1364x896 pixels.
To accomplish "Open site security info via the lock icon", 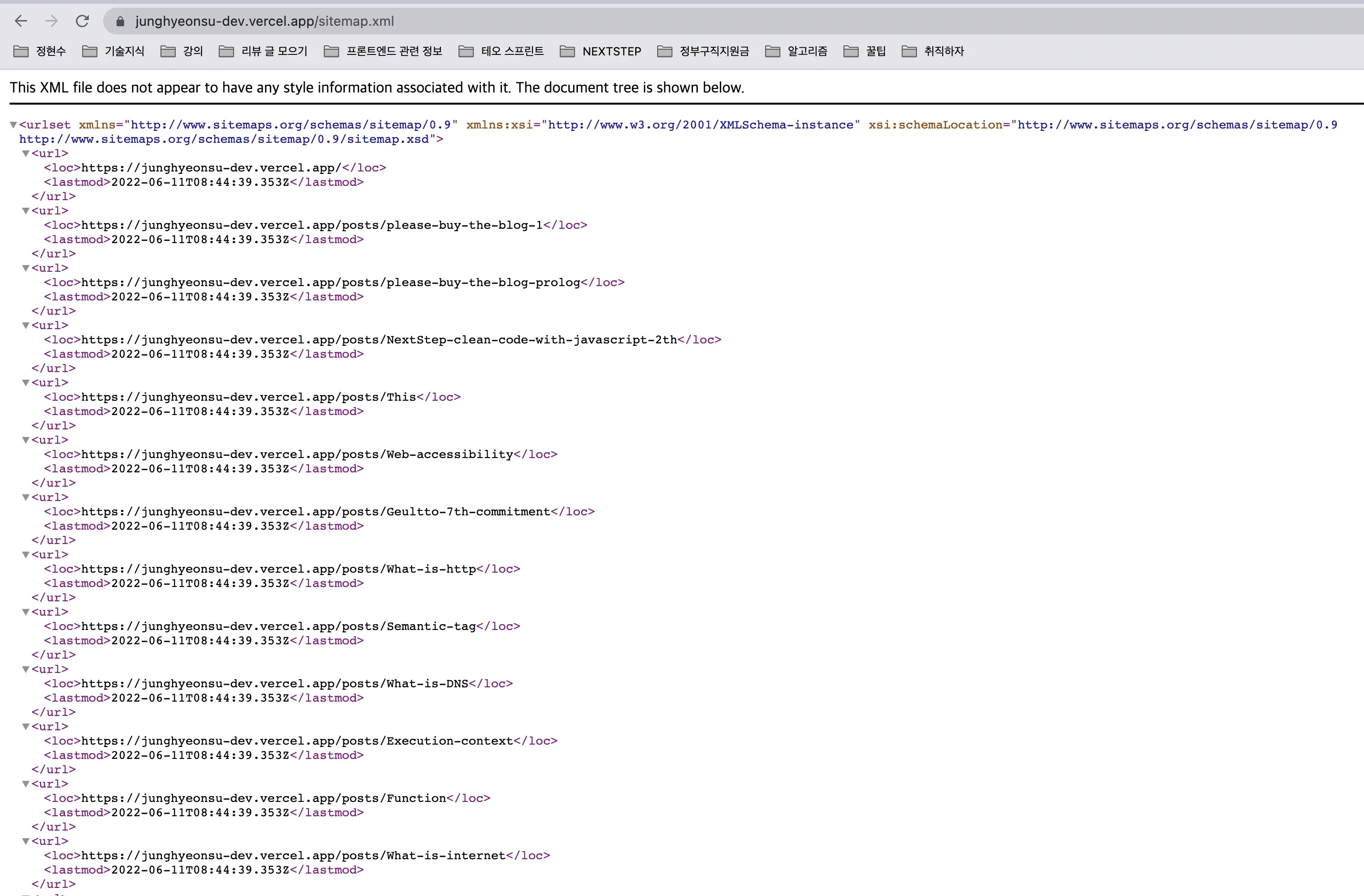I will (121, 21).
